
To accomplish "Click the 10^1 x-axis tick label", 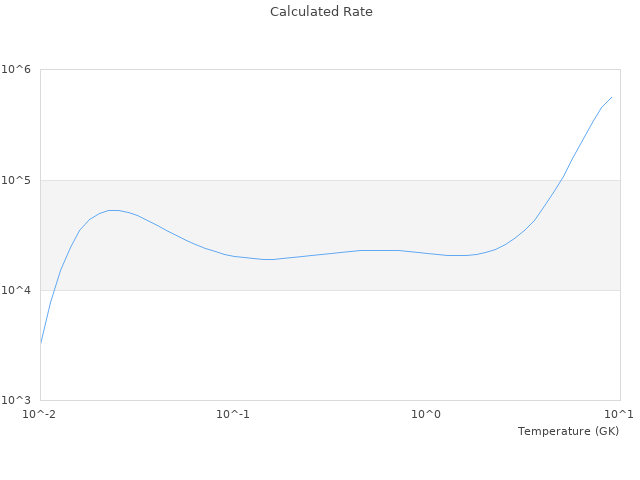I will pyautogui.click(x=619, y=414).
